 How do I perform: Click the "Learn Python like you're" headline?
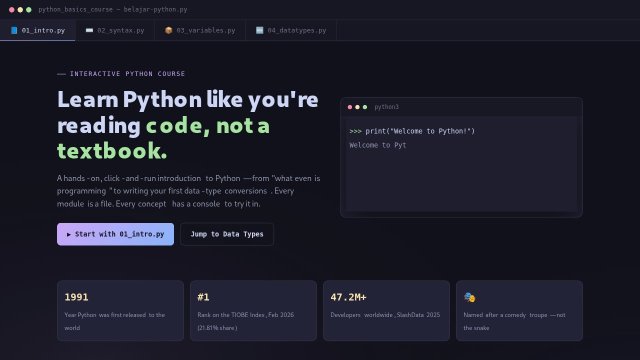(x=188, y=100)
